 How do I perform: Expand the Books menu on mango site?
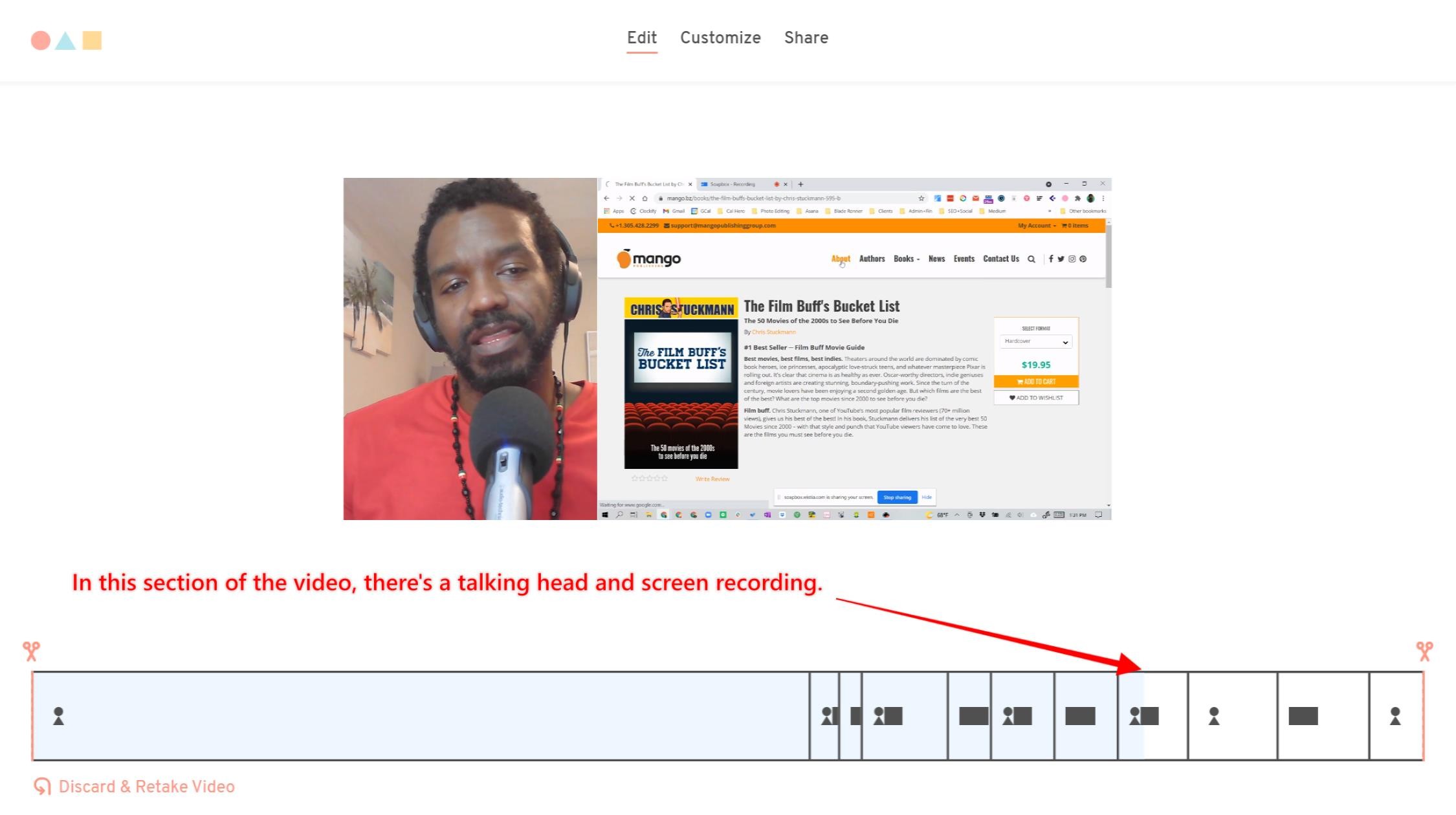[906, 259]
